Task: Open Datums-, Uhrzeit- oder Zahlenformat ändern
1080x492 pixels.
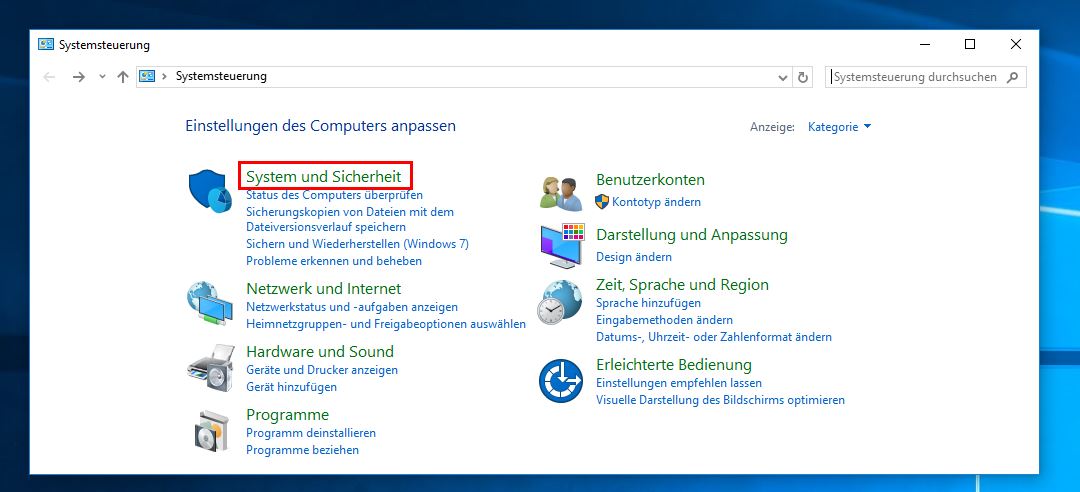Action: 714,337
